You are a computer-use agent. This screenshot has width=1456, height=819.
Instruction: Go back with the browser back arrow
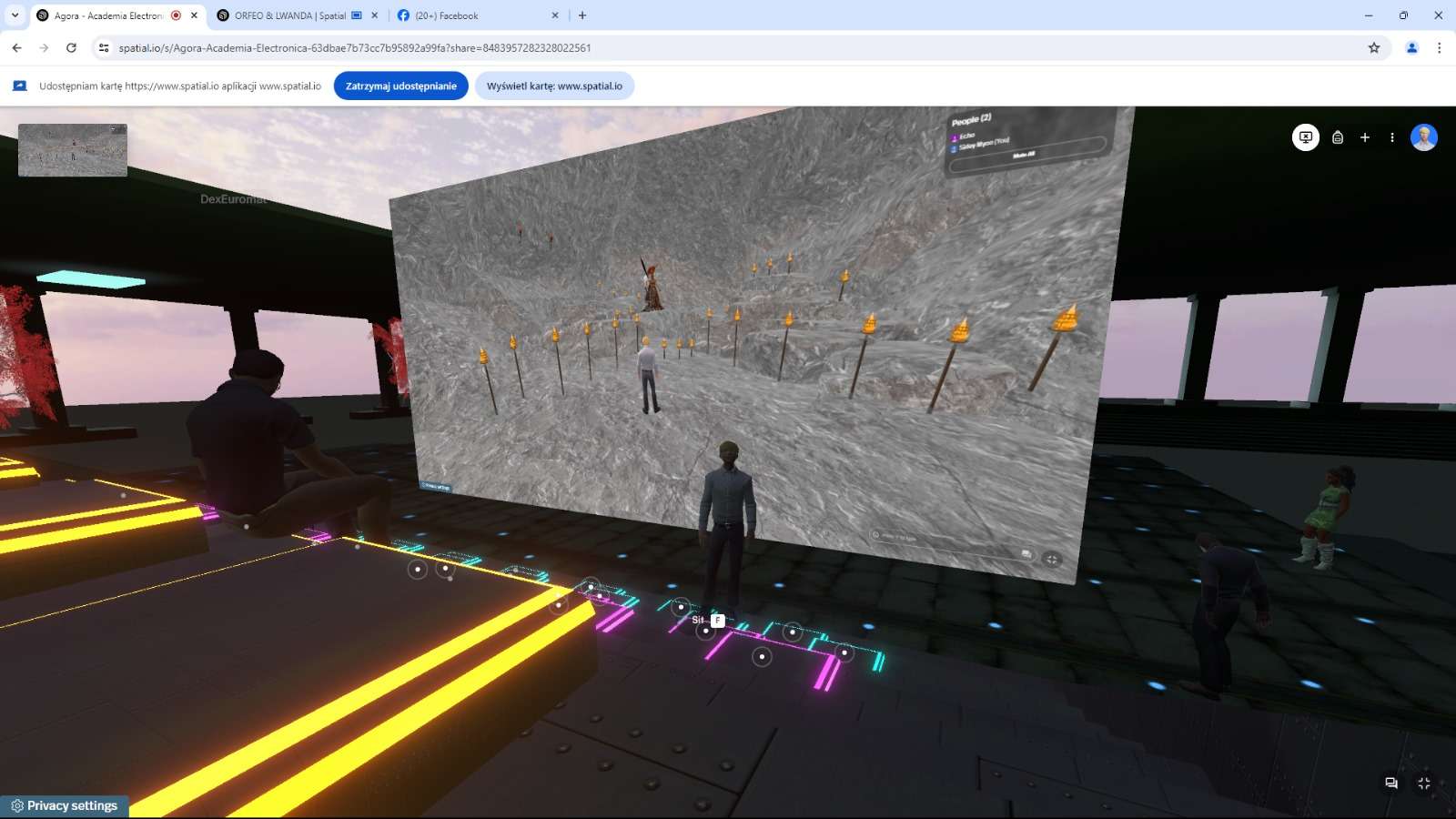pos(17,48)
